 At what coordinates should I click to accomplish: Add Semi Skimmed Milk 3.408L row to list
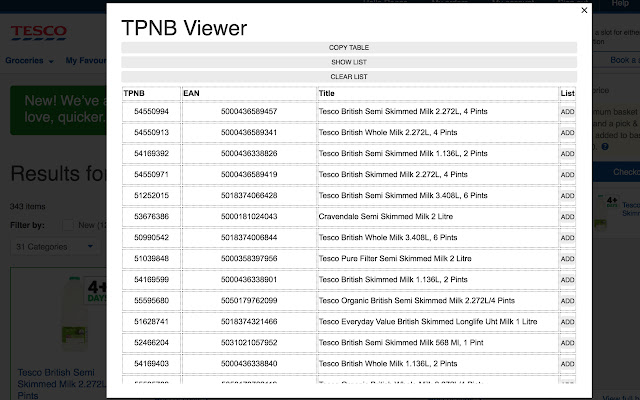(x=567, y=196)
